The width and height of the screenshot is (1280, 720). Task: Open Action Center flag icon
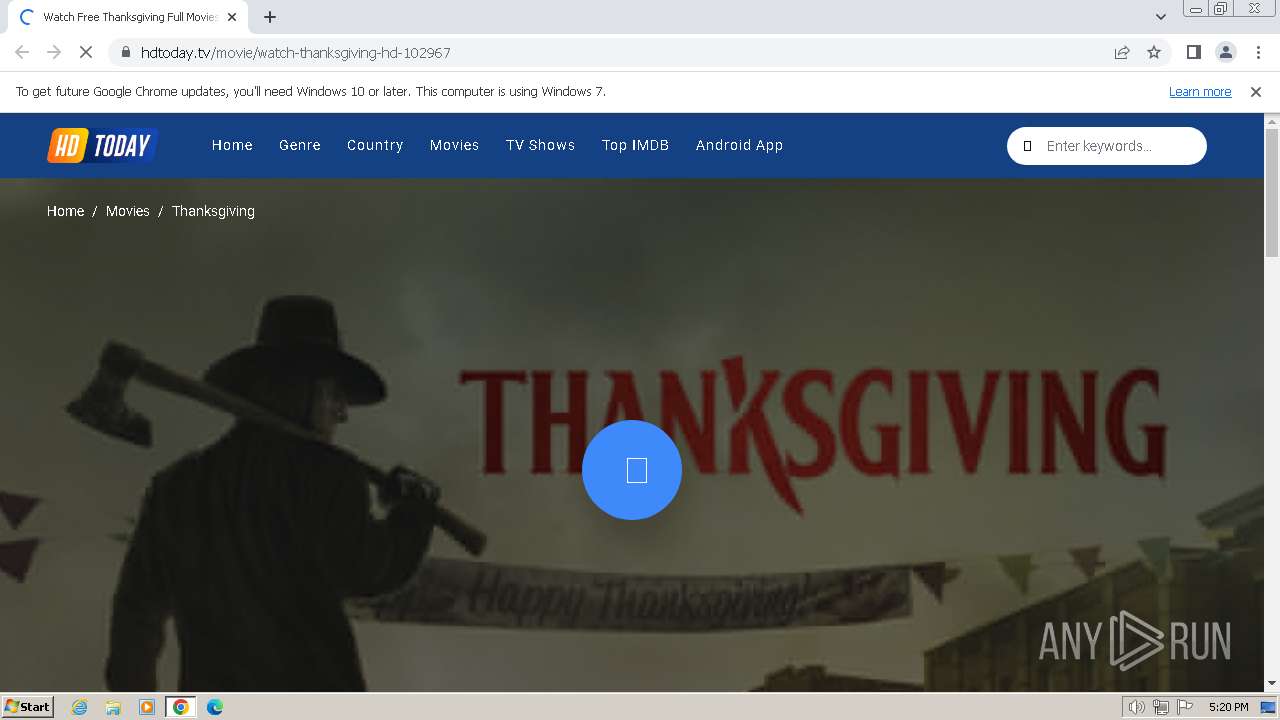coord(1184,707)
